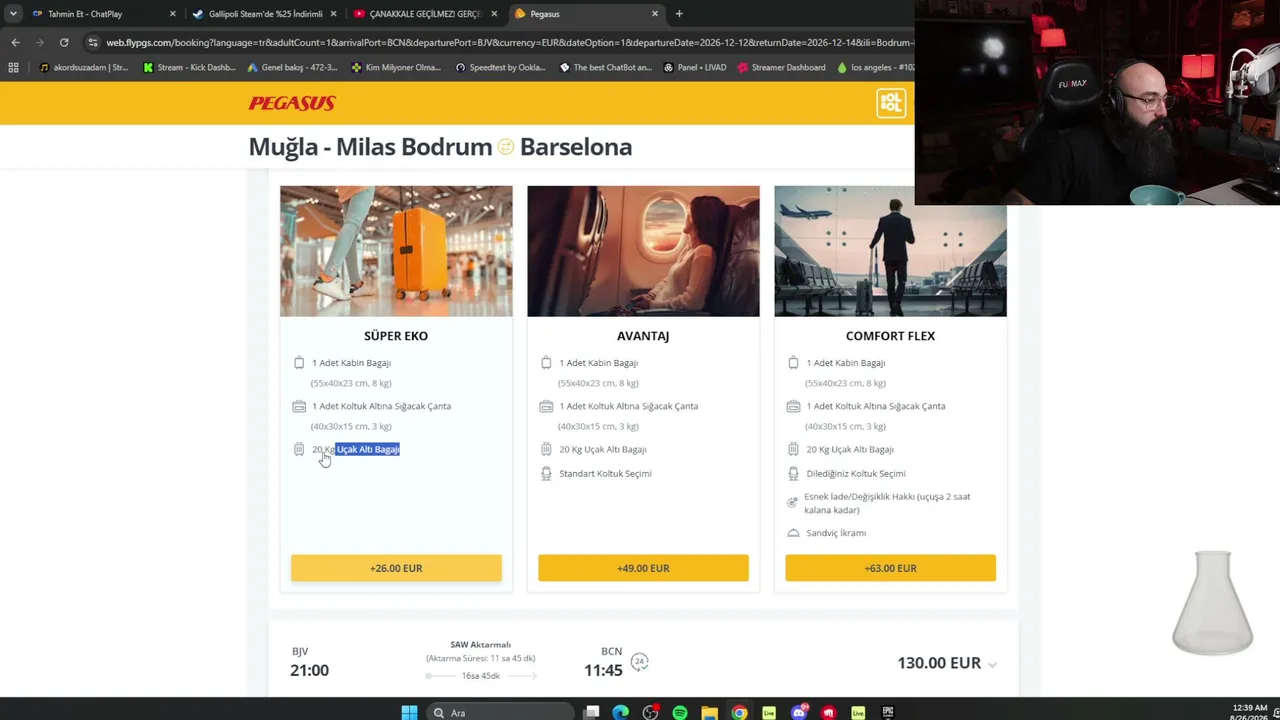
Task: Click the Chrome icon in the taskbar
Action: coord(739,712)
